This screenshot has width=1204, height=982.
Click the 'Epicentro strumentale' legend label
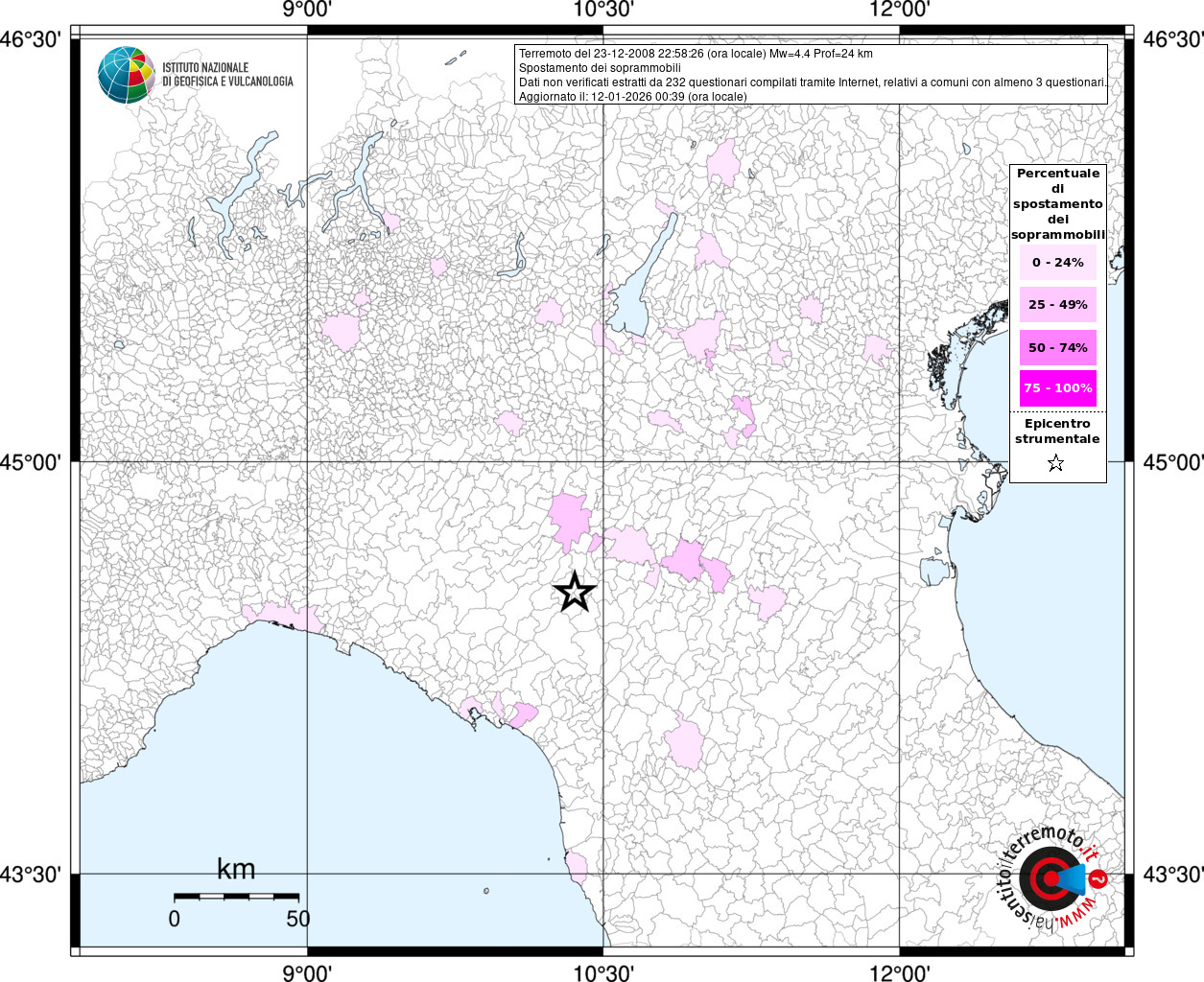1057,431
